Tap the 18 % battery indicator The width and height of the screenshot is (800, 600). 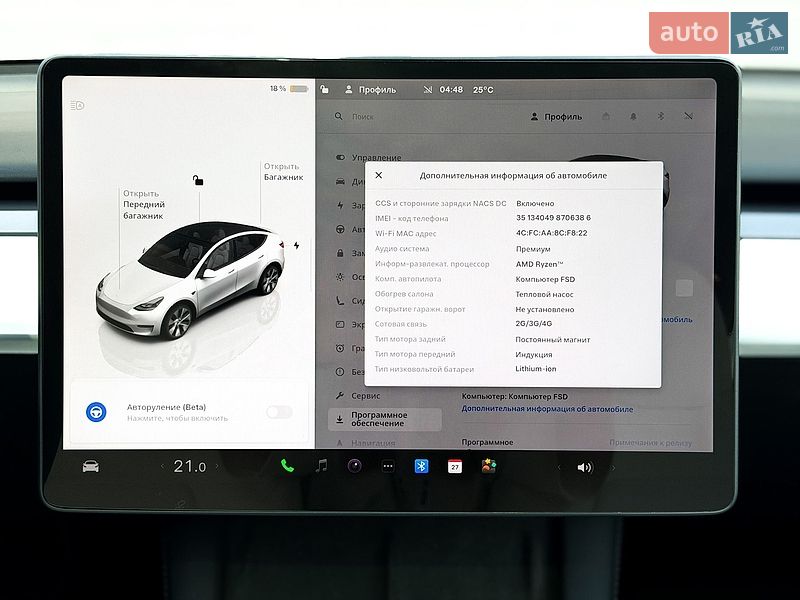289,89
